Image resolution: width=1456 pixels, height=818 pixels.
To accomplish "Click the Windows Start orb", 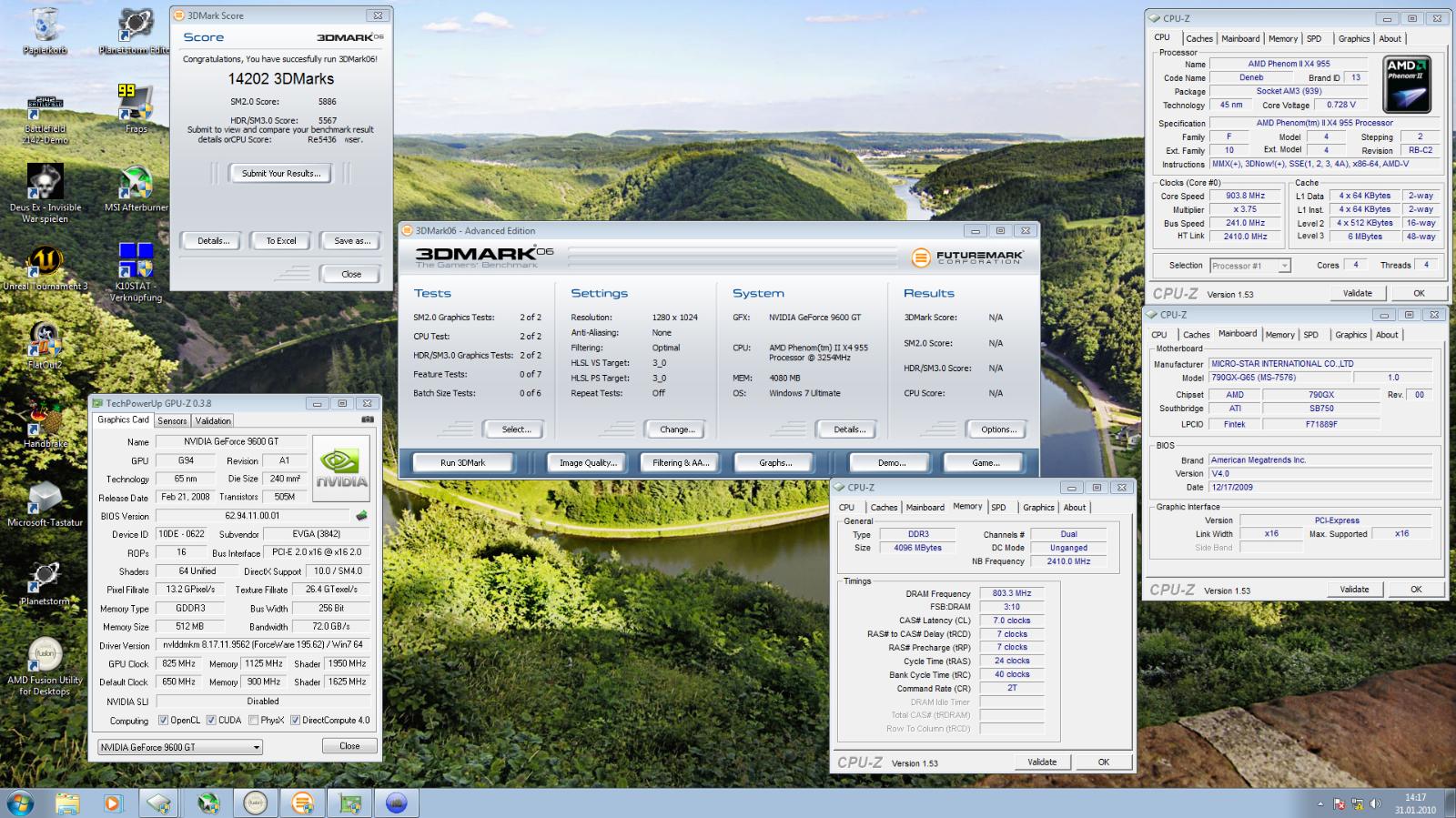I will (20, 803).
